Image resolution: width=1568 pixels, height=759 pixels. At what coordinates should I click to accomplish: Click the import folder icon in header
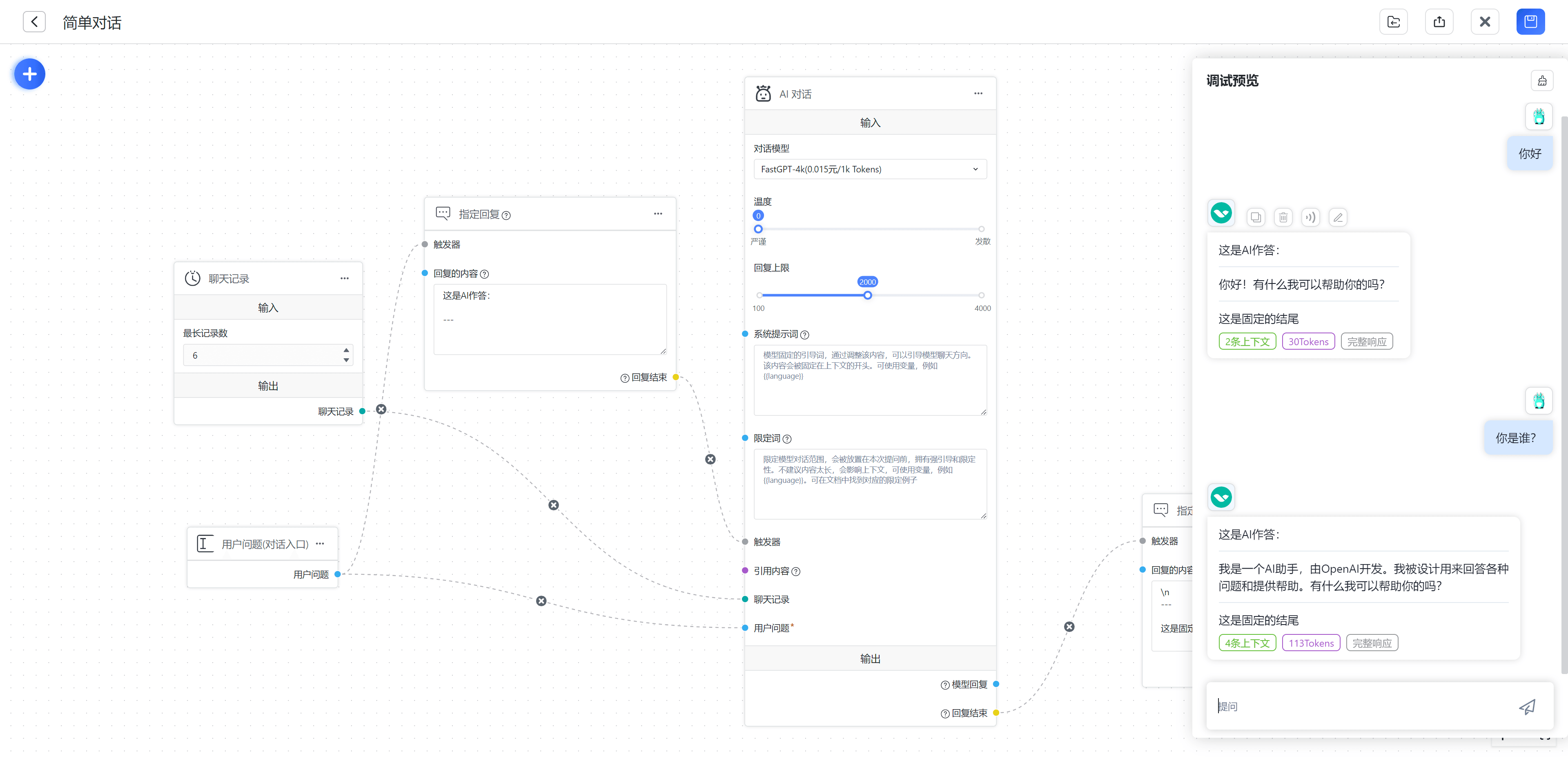point(1393,22)
